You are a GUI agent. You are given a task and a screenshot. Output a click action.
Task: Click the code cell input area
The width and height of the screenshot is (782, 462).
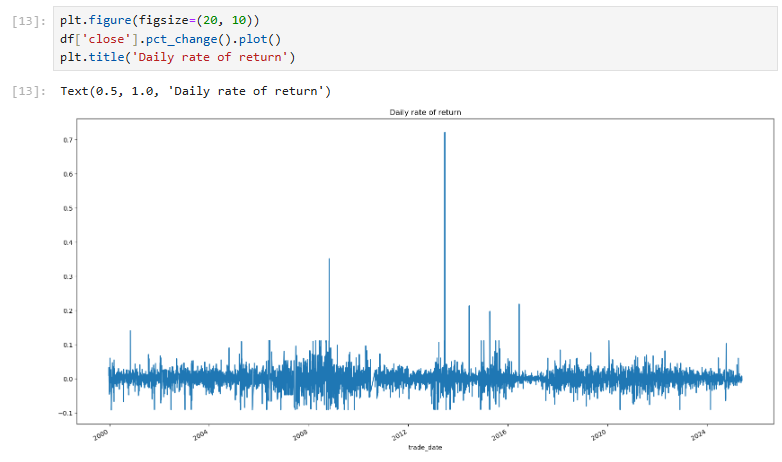(415, 38)
